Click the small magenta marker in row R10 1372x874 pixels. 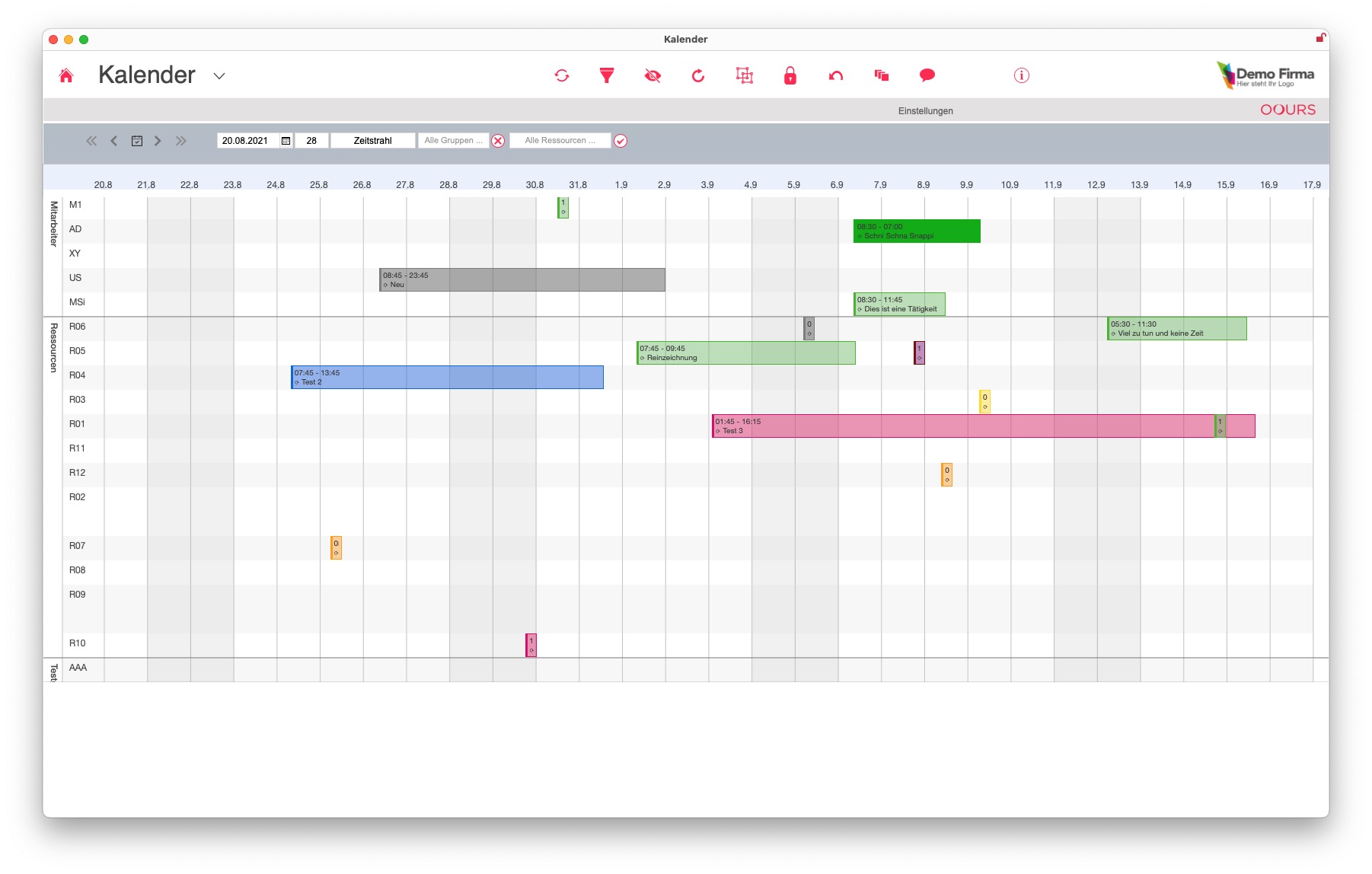(531, 646)
